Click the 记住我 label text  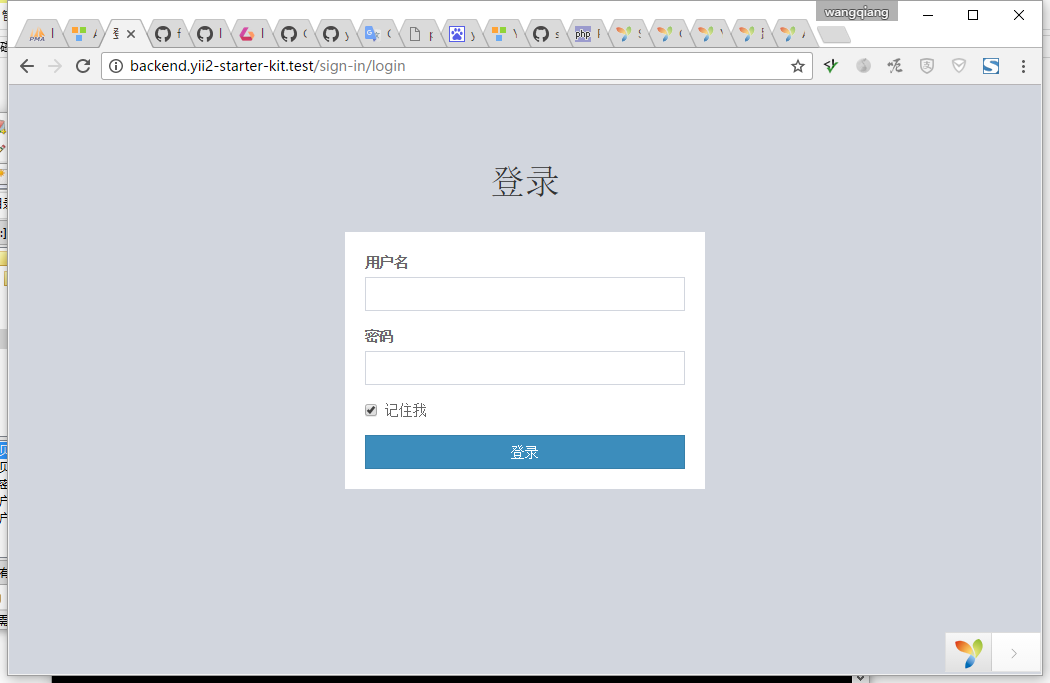tap(405, 410)
